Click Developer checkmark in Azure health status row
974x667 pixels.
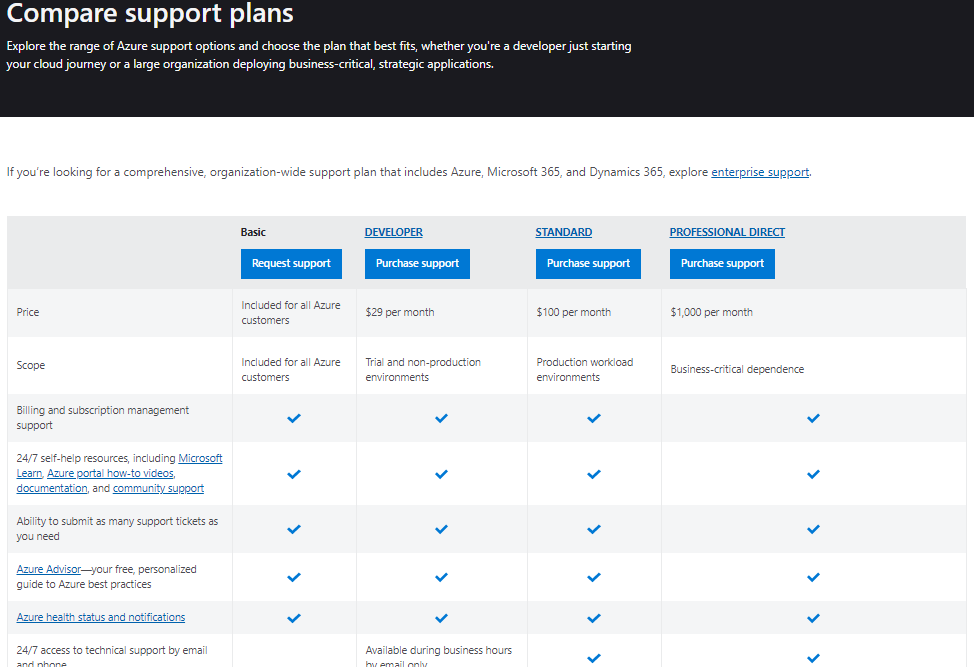442,619
